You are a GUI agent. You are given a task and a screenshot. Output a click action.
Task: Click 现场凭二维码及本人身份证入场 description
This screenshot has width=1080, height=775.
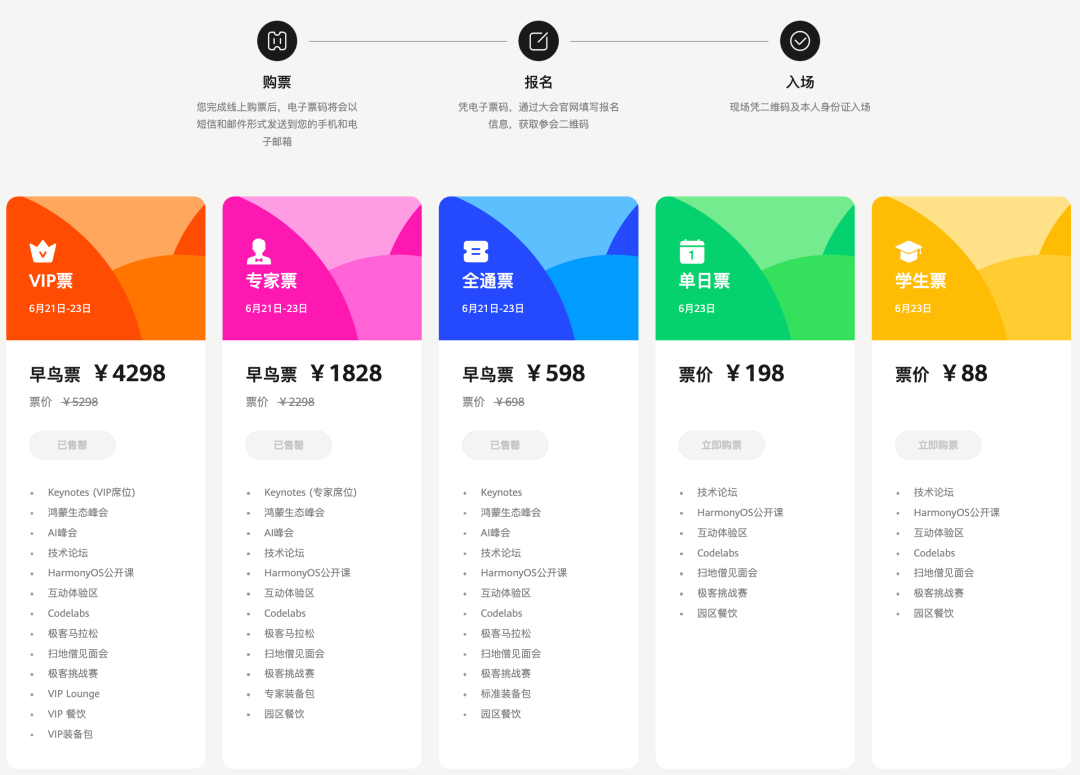point(800,107)
